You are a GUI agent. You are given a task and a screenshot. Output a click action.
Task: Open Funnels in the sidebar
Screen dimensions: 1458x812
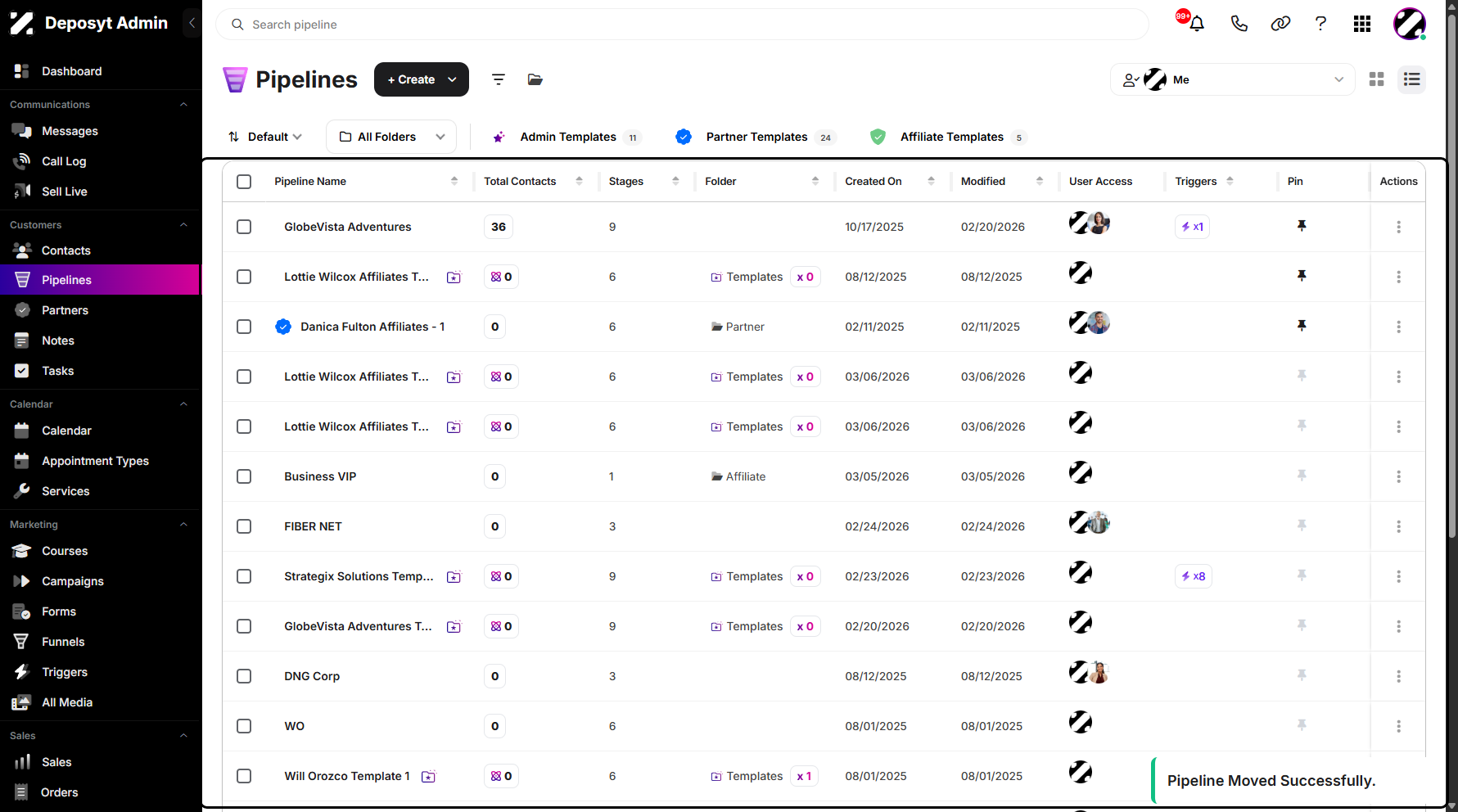[x=63, y=642]
